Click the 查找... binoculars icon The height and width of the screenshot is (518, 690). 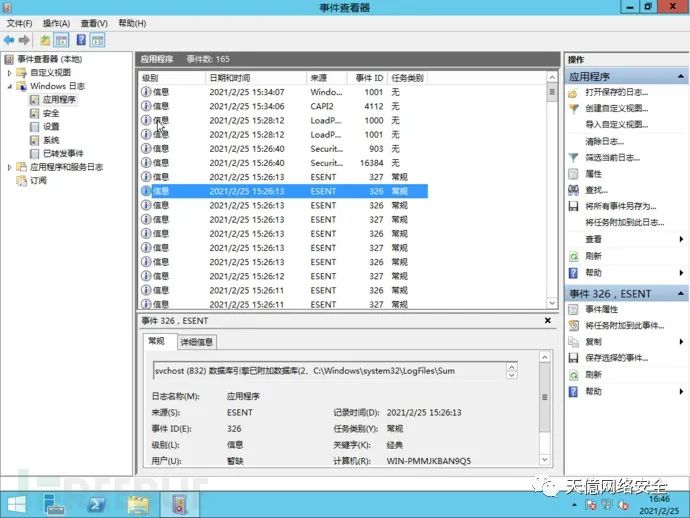pos(573,190)
